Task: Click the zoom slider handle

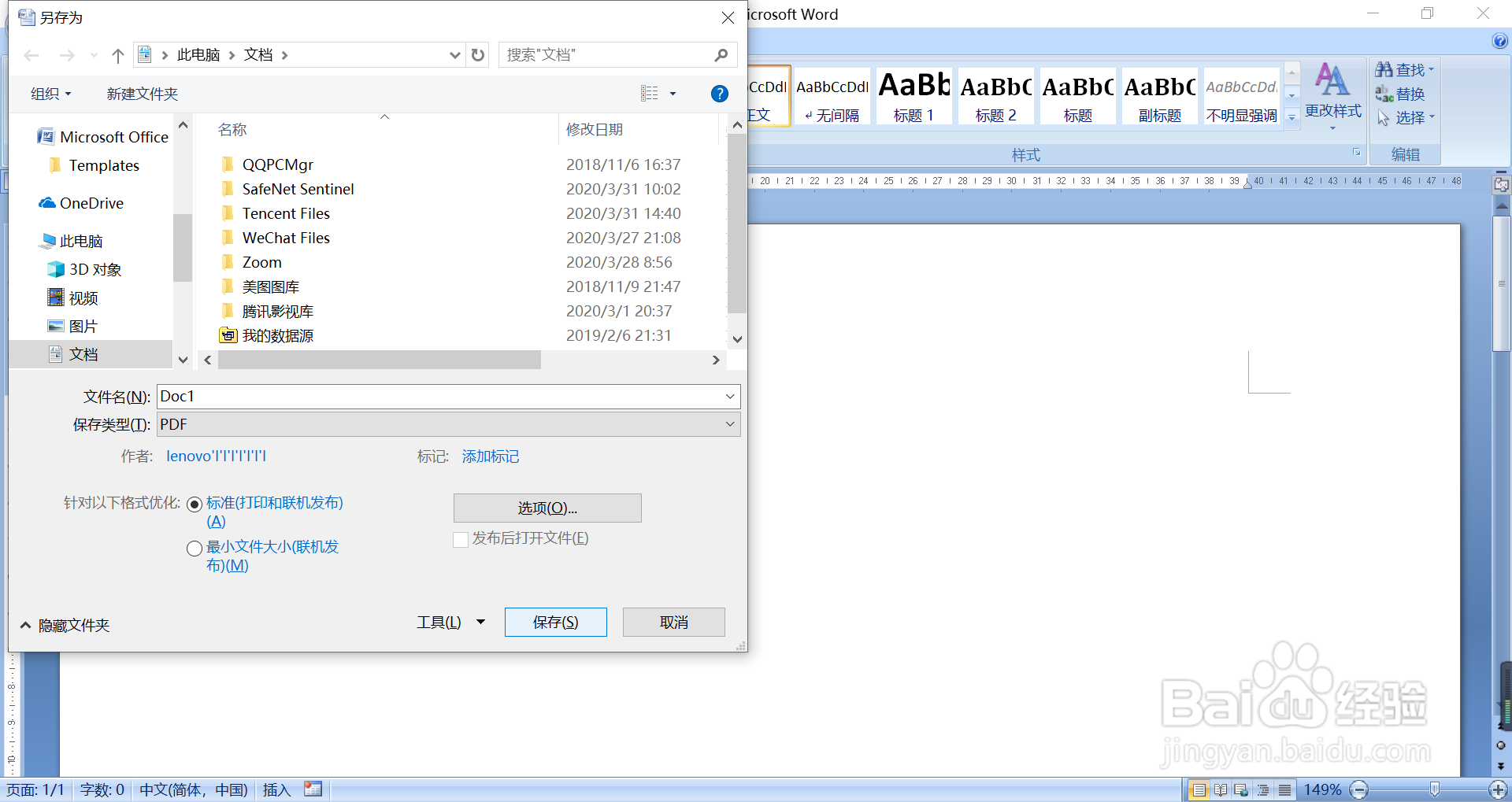Action: (x=1434, y=789)
